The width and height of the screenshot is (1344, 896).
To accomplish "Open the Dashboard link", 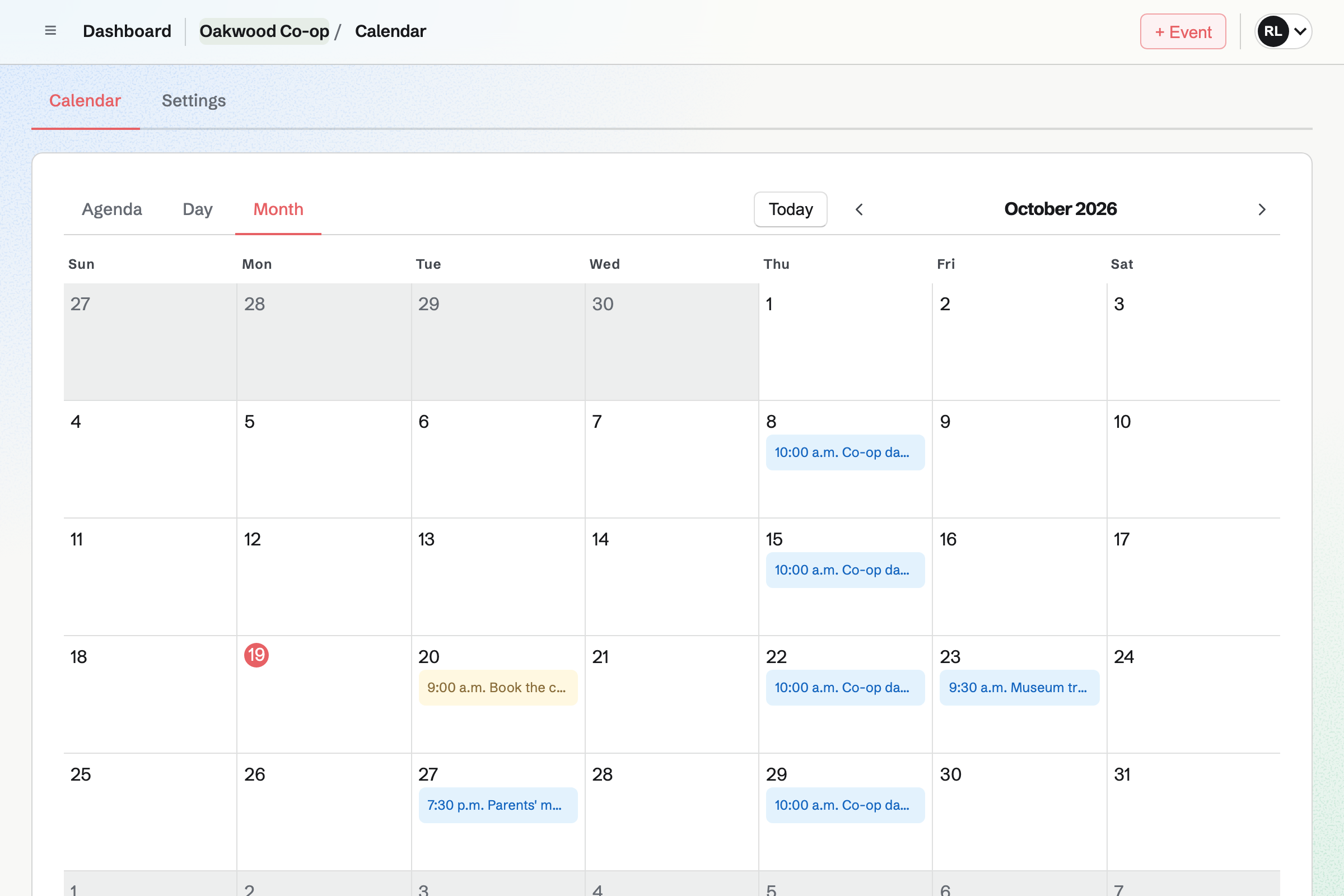I will point(127,31).
